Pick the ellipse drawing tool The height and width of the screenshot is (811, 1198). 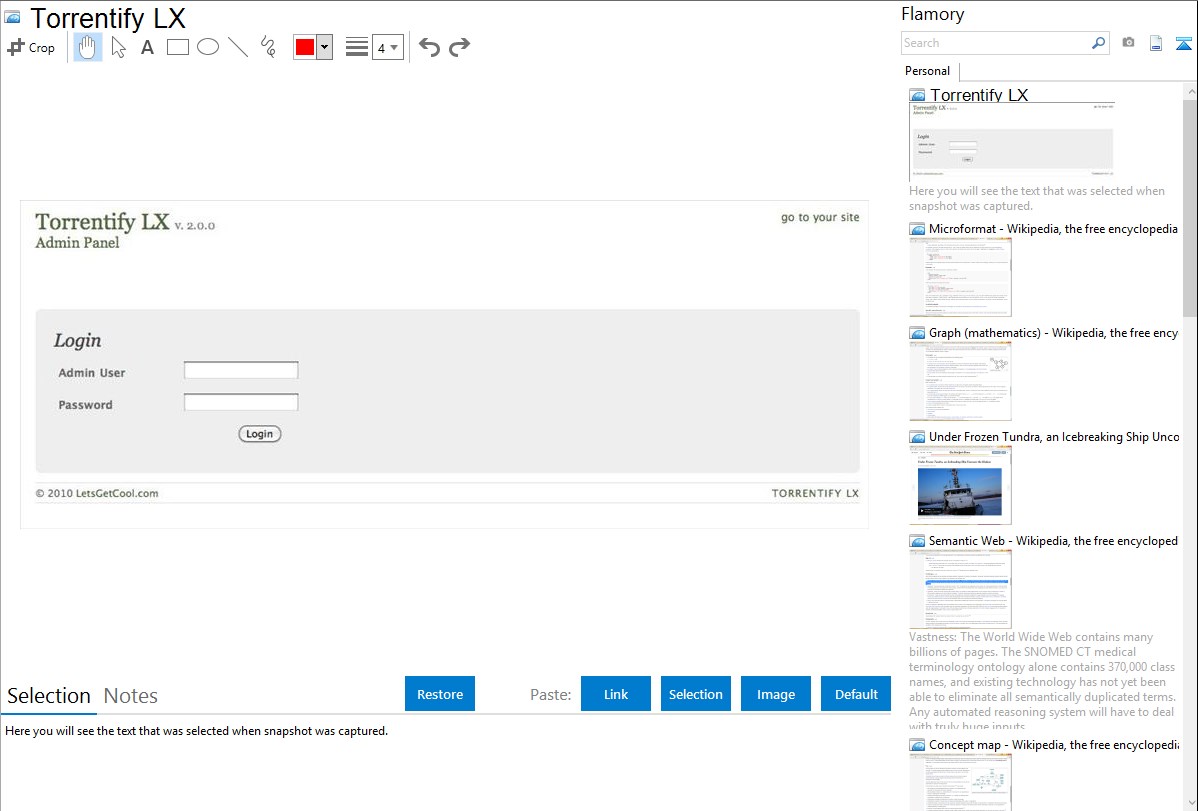208,47
